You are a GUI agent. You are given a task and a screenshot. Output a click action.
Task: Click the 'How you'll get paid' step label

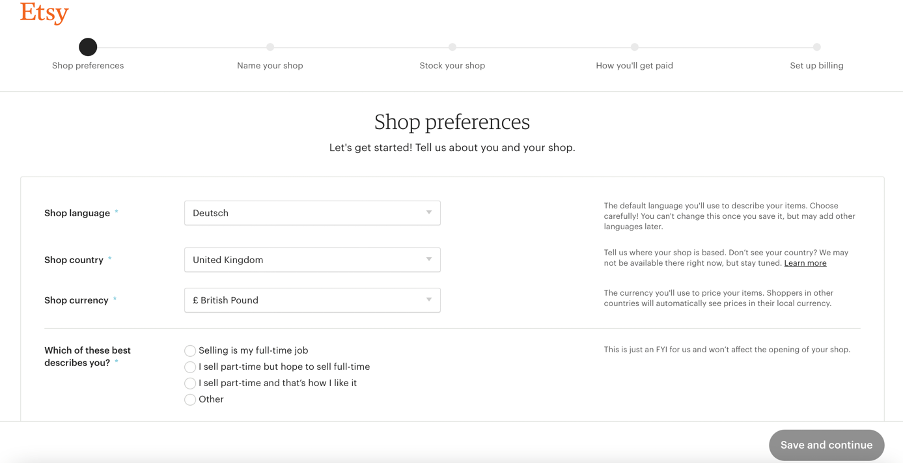pos(634,66)
